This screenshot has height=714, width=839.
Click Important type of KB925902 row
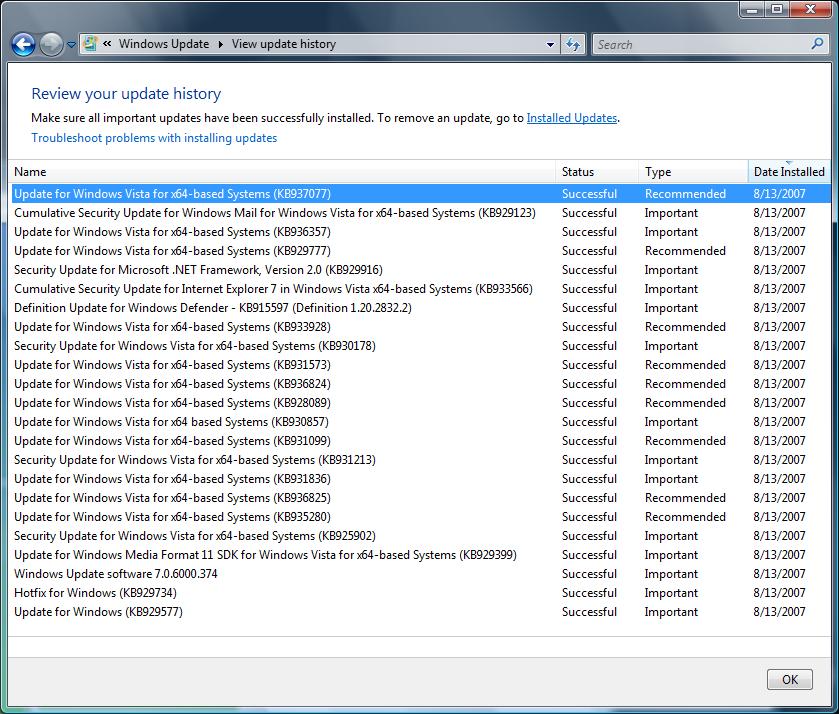tap(671, 536)
